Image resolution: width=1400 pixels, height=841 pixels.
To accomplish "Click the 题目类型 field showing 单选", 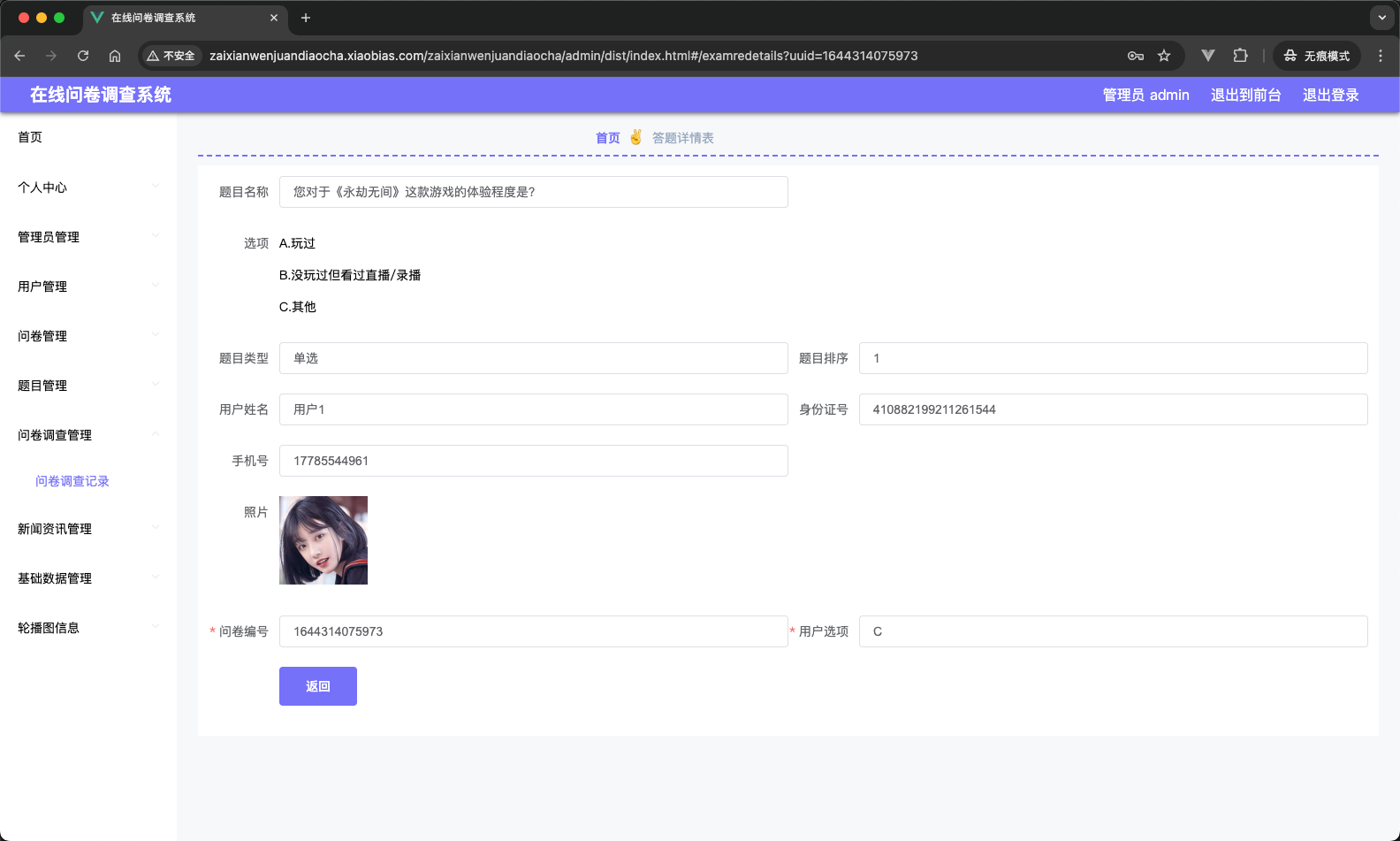I will pyautogui.click(x=534, y=358).
